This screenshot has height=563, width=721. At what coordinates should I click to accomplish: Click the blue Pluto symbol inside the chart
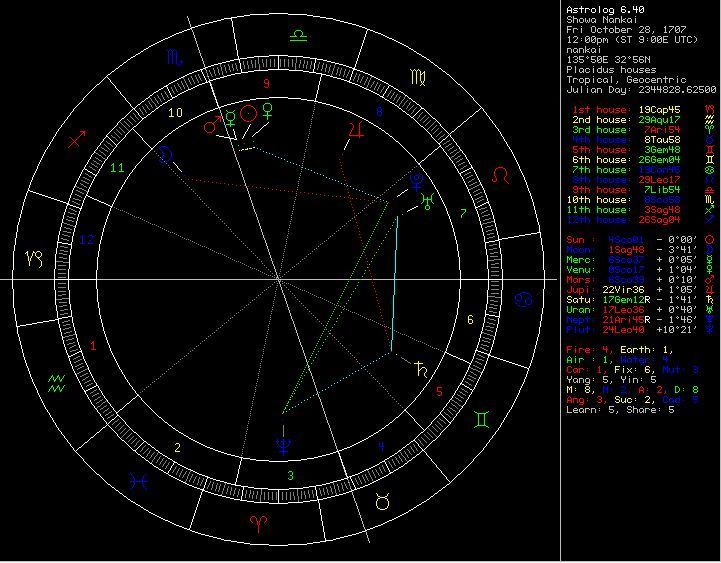pos(416,182)
